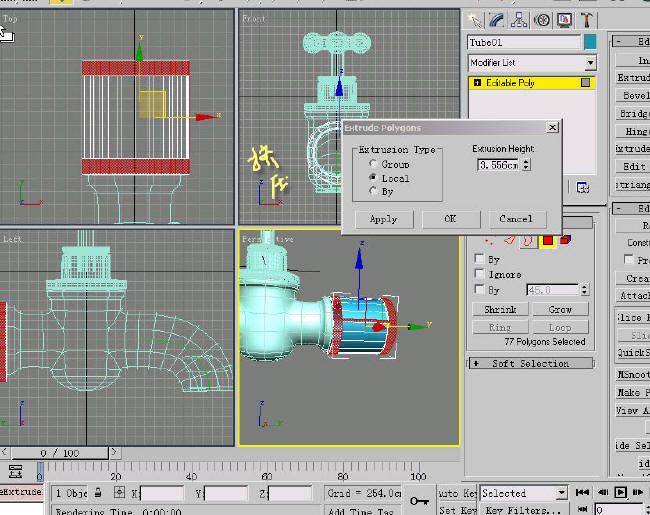Open the Display panel monitor icon
This screenshot has width=650, height=515.
(x=564, y=20)
